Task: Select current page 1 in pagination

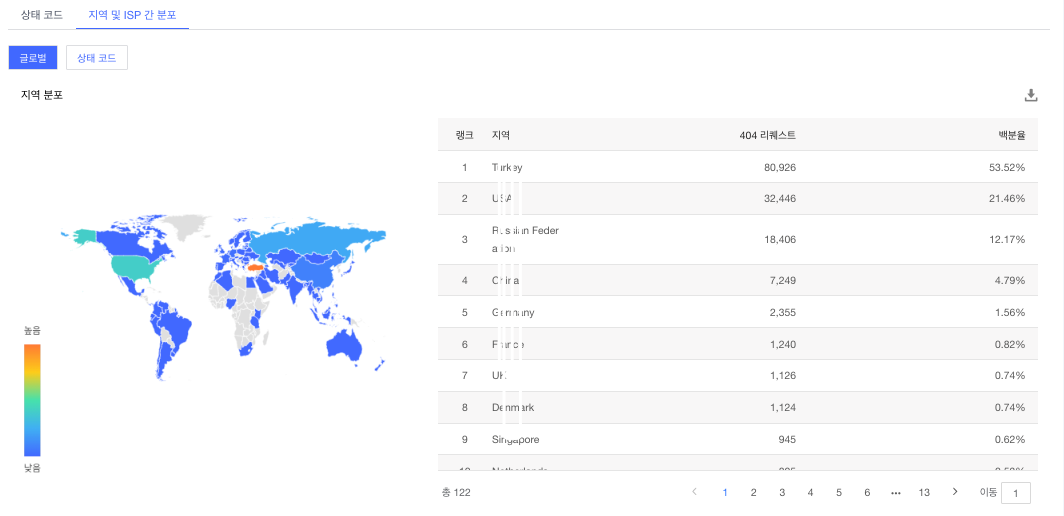Action: (x=725, y=493)
